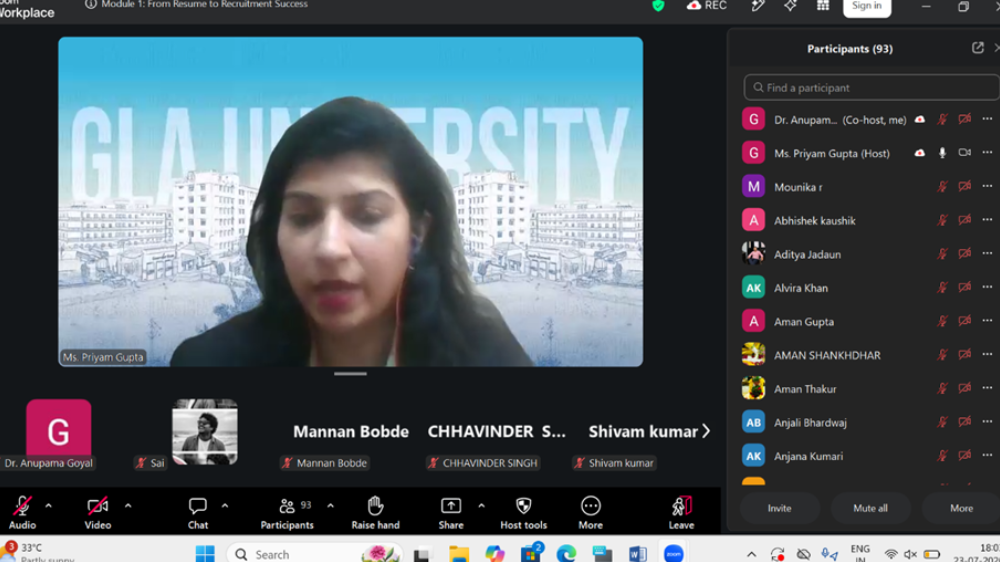Click the Sign in button
This screenshot has width=1000, height=562.
coord(867,6)
